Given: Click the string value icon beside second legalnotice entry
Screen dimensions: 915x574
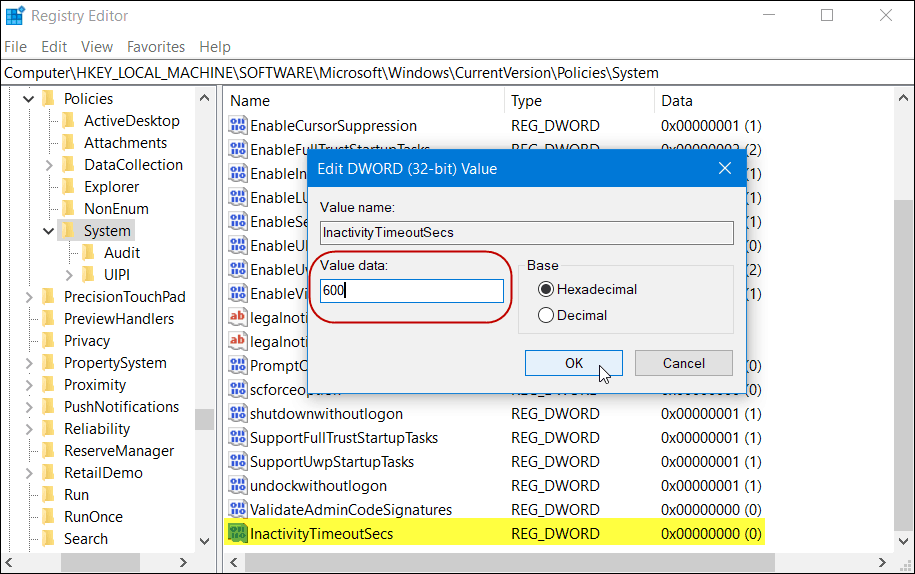Looking at the screenshot, I should point(238,341).
